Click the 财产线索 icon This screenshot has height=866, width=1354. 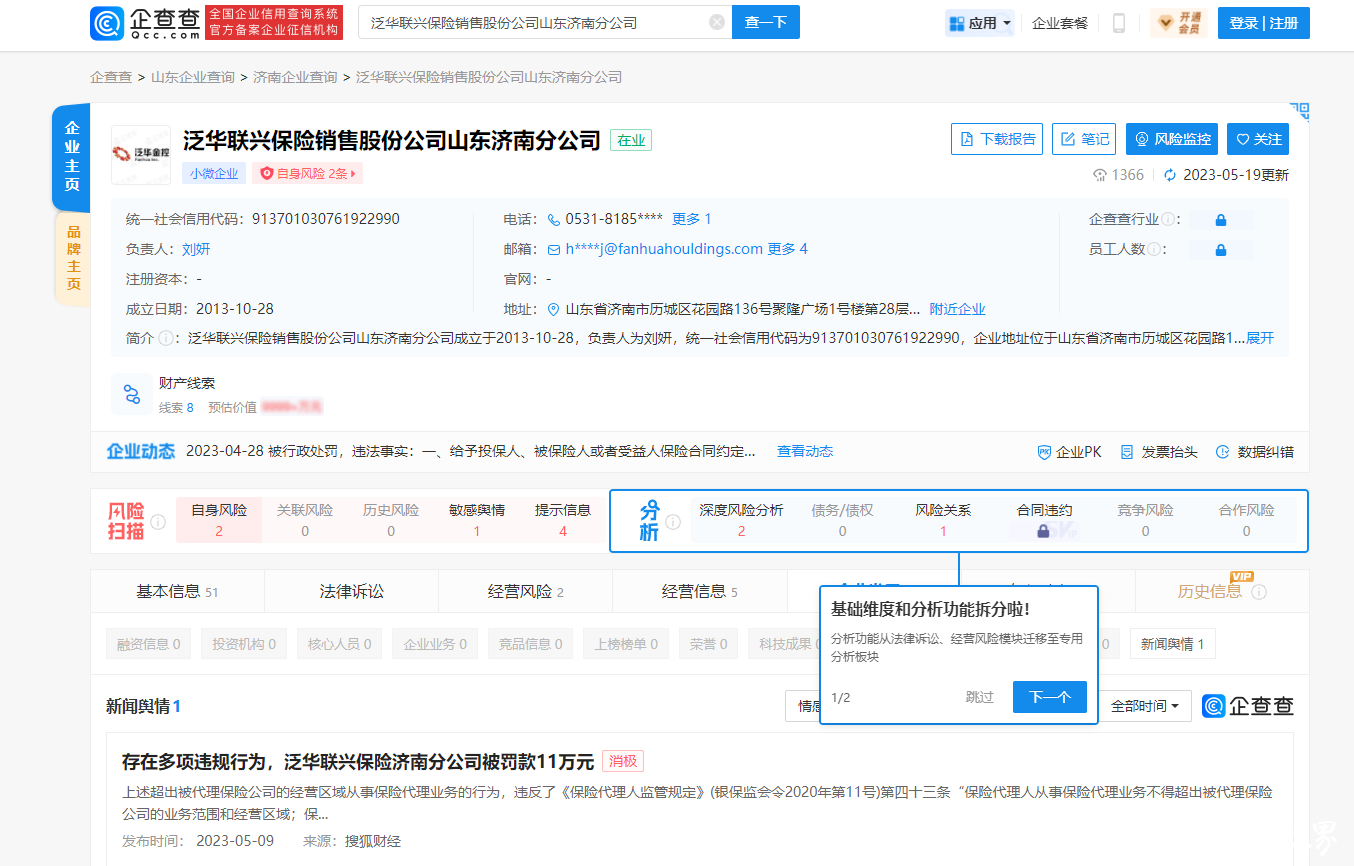click(x=132, y=394)
